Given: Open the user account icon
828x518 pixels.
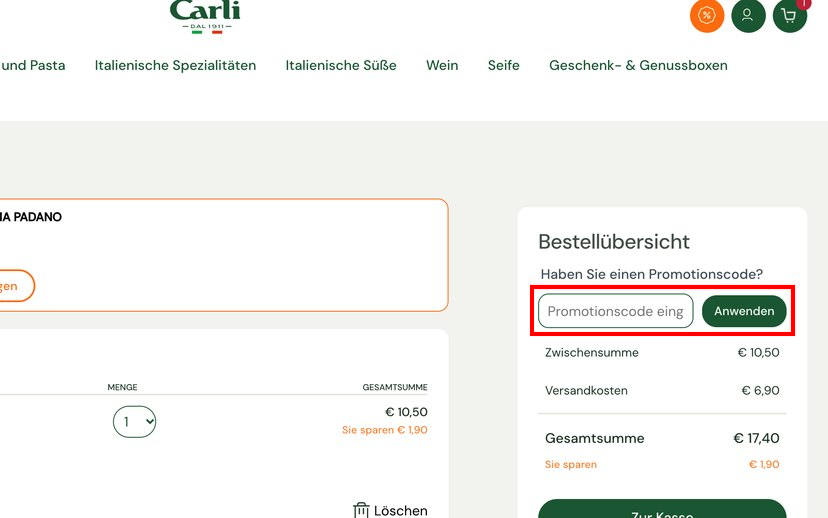Looking at the screenshot, I should 748,15.
